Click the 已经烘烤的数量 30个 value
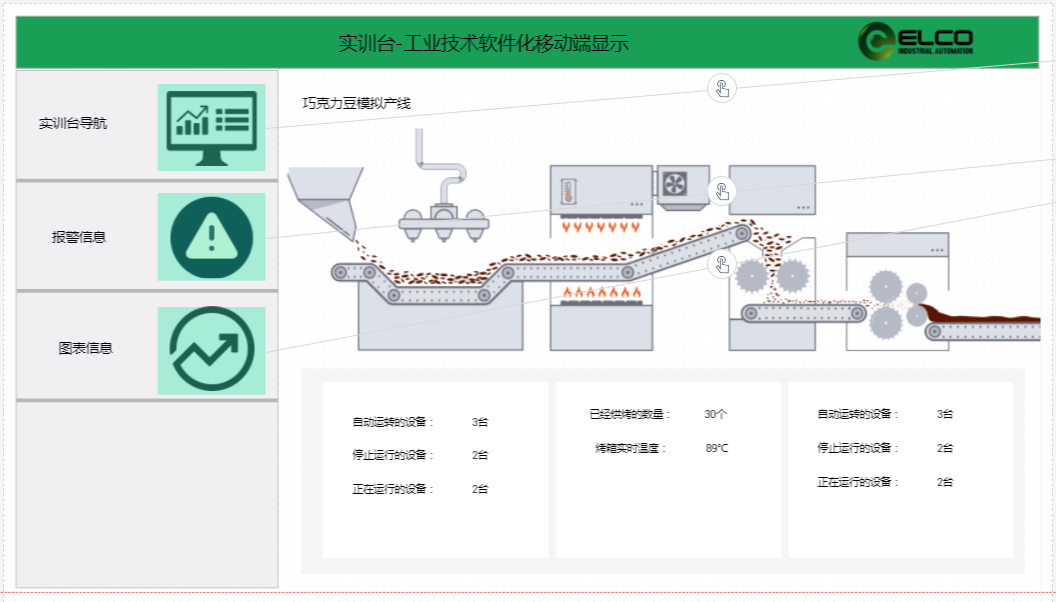This screenshot has width=1056, height=602. tap(715, 414)
